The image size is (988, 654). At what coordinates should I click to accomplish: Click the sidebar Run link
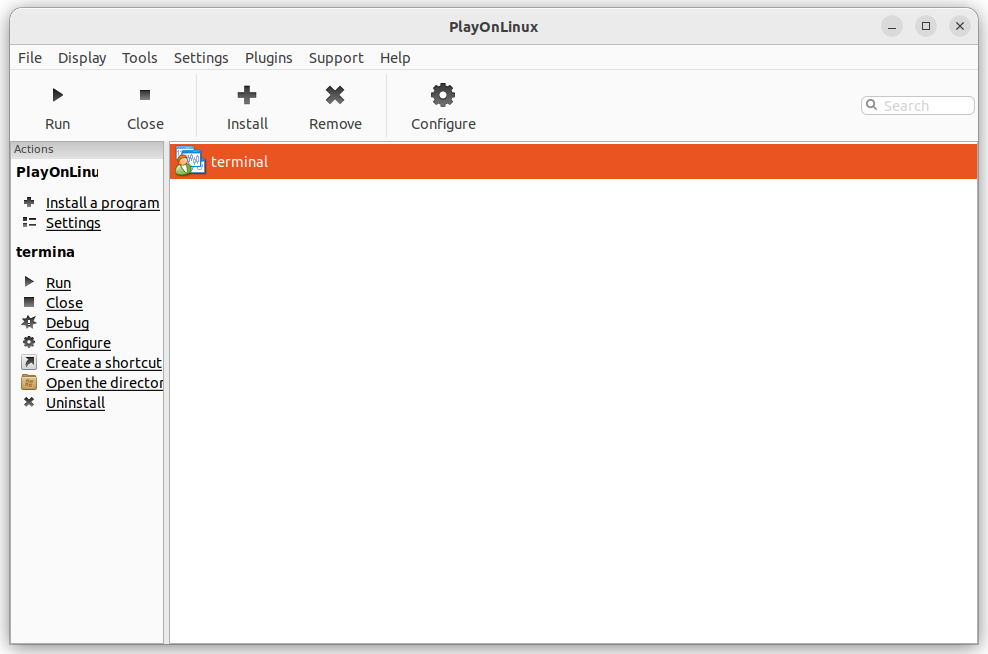pos(59,283)
